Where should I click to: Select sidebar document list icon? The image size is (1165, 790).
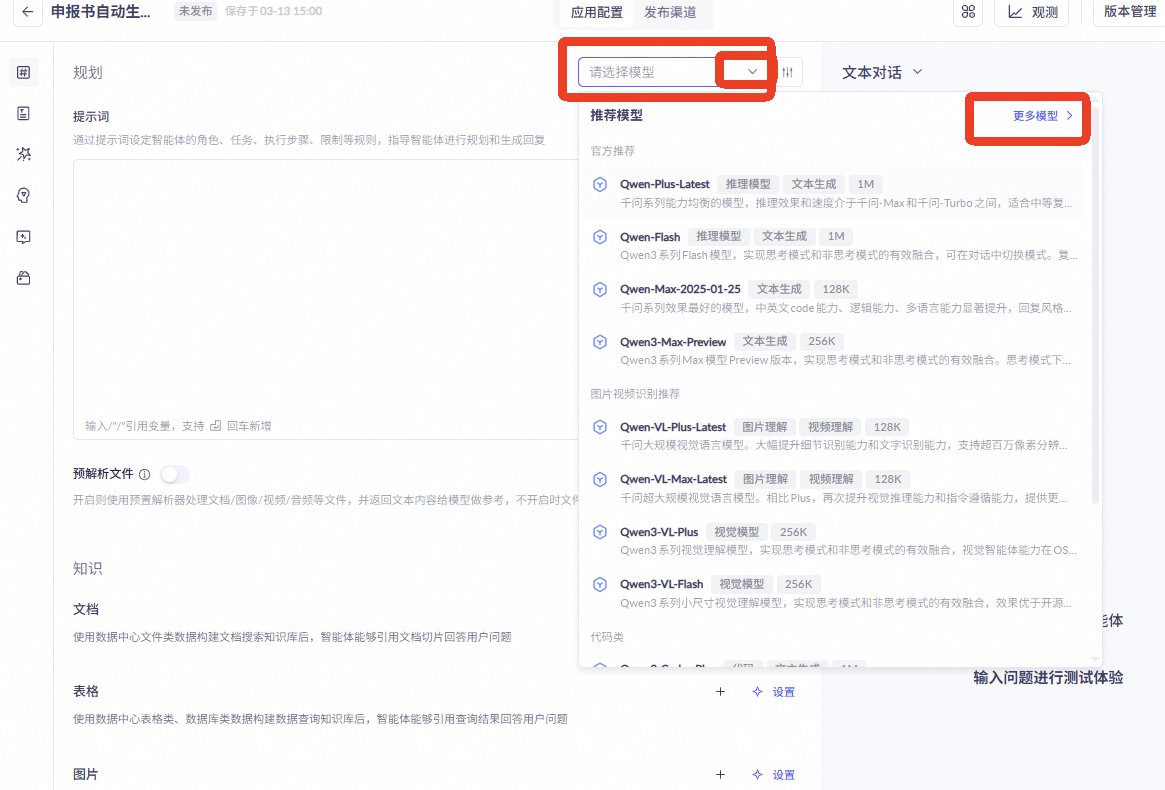click(24, 113)
